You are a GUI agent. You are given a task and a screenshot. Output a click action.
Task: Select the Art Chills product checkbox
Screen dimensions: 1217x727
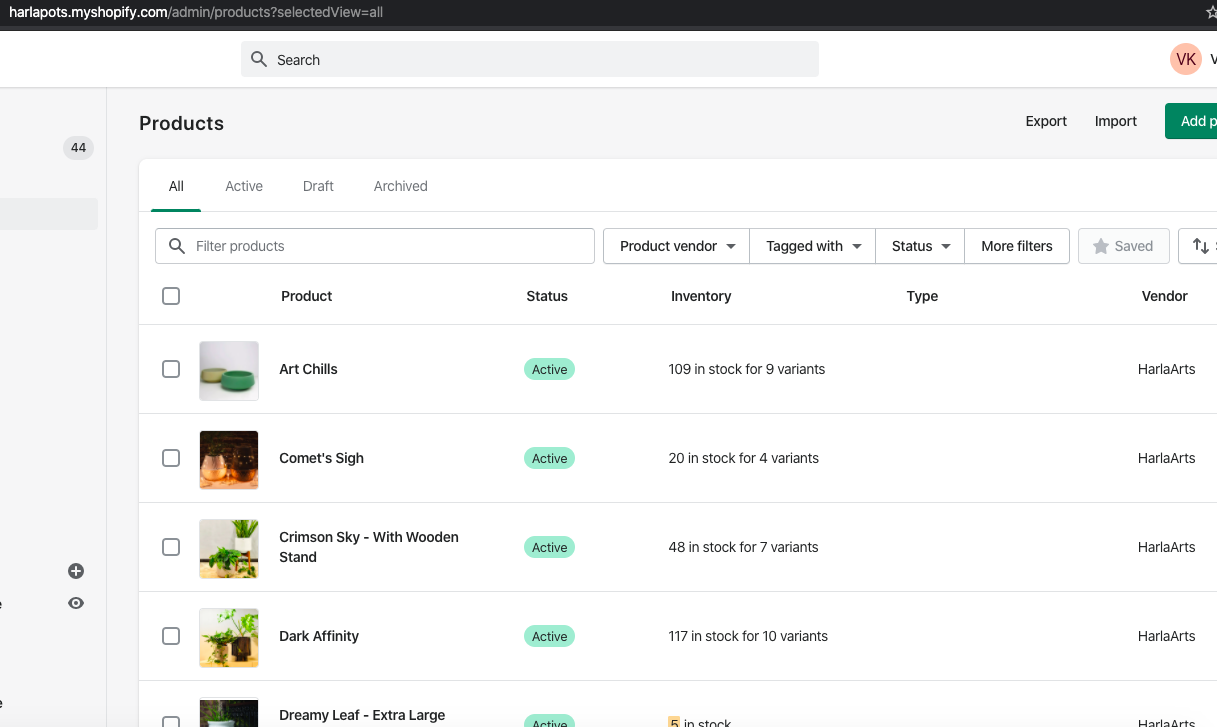tap(171, 369)
